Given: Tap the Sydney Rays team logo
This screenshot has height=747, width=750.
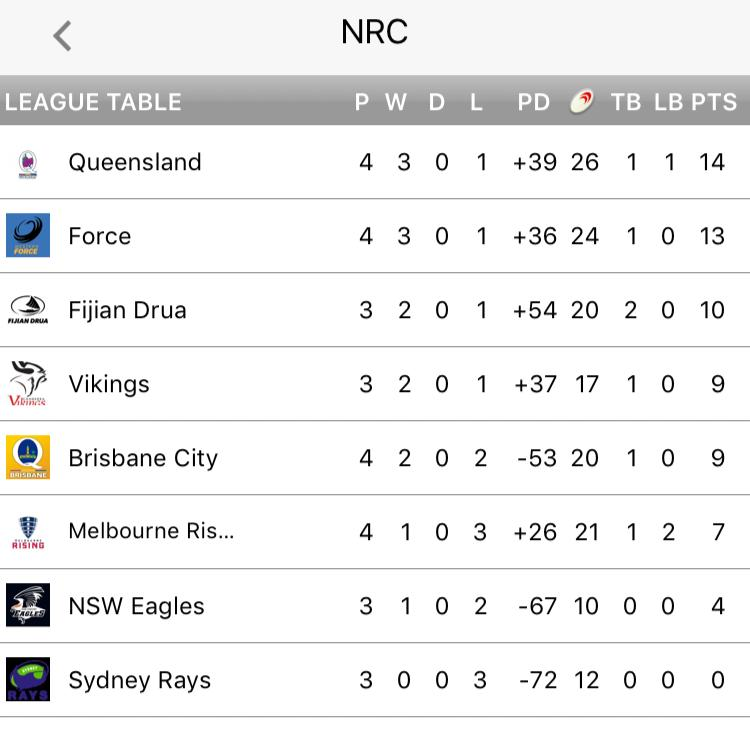Looking at the screenshot, I should (x=28, y=680).
